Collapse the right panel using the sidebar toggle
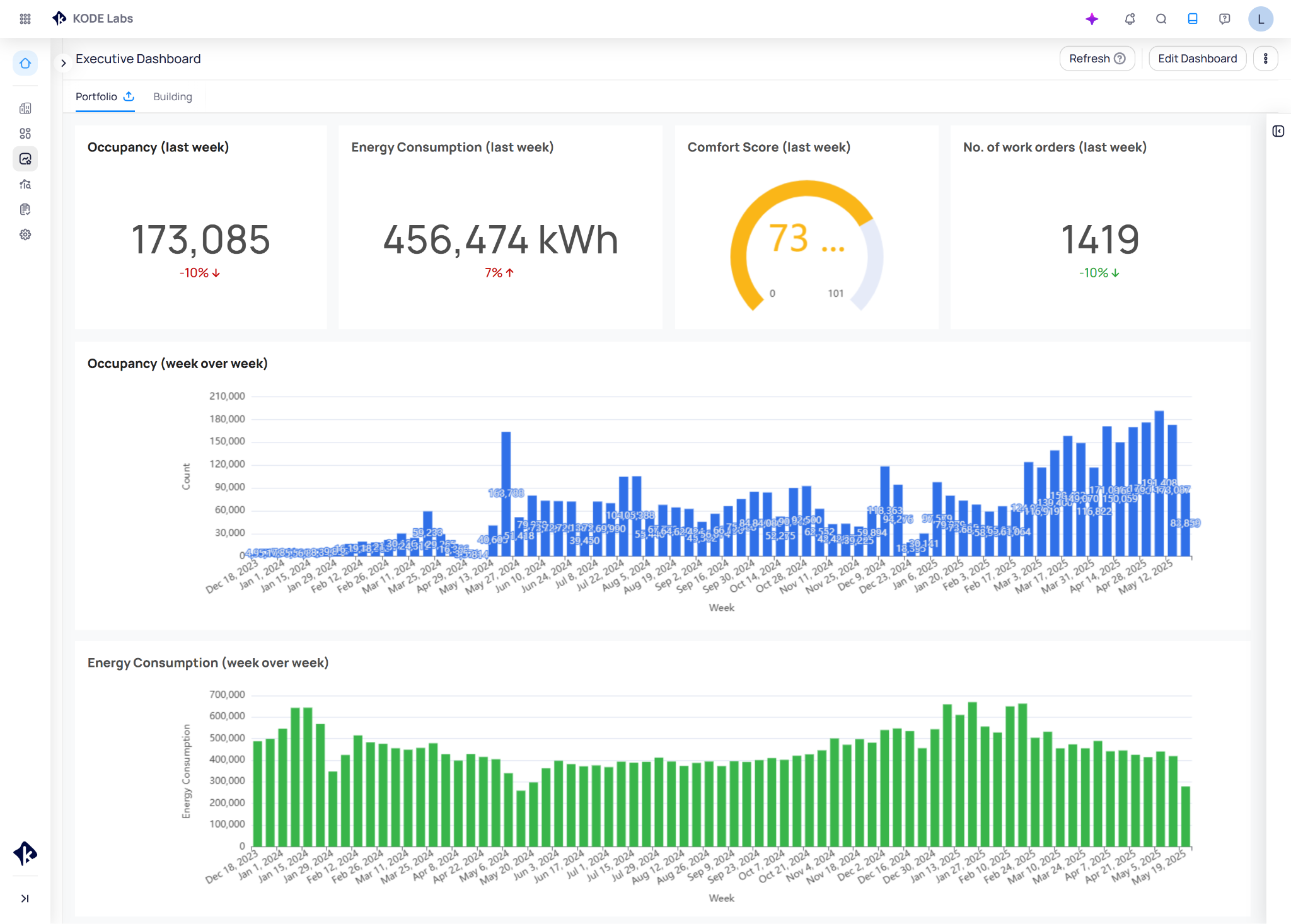This screenshot has width=1291, height=924. point(1279,131)
